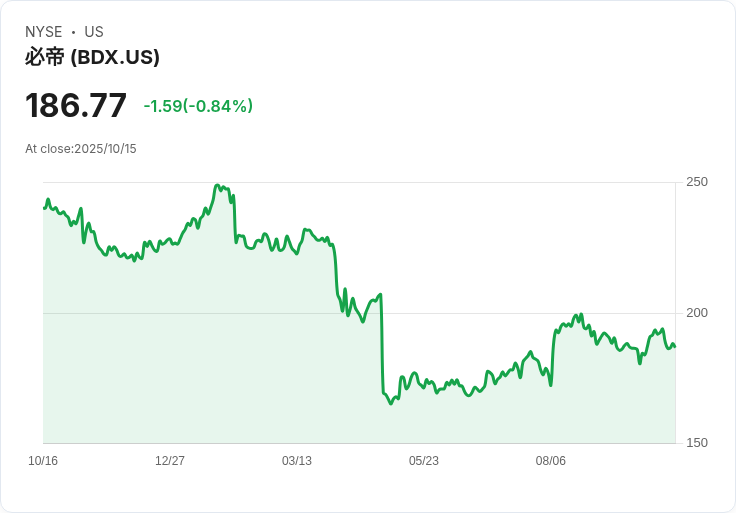Select the 05/23 date on x-axis
The height and width of the screenshot is (513, 736).
424,461
